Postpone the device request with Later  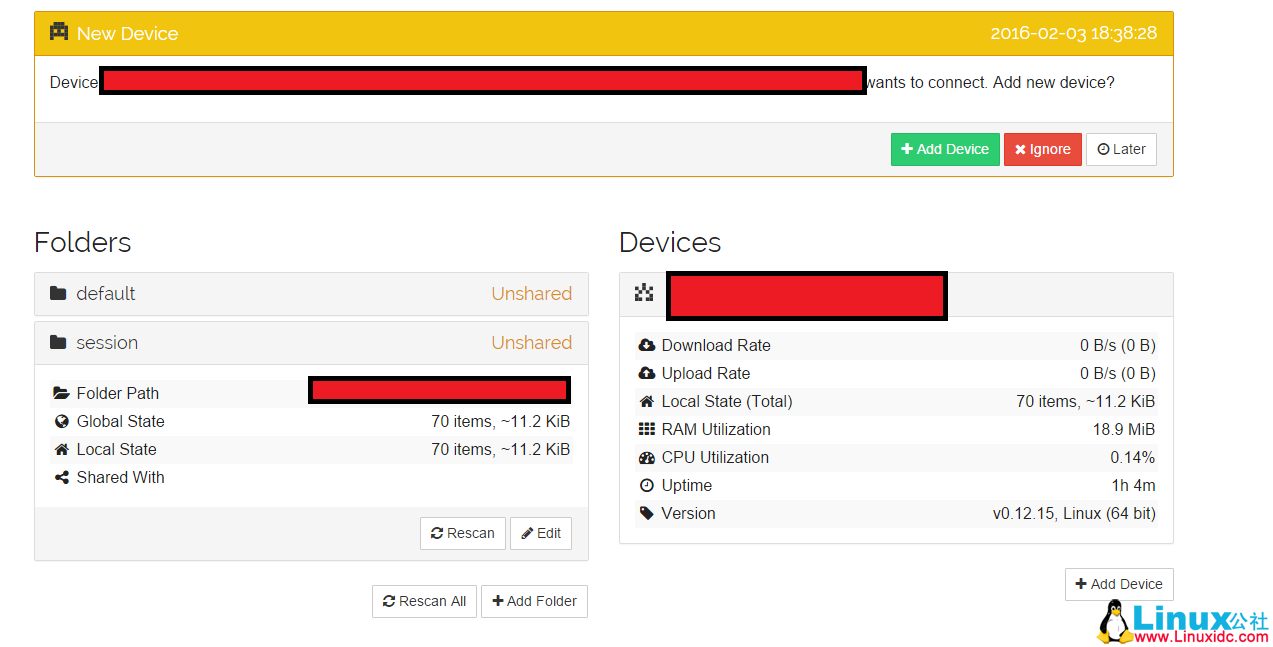[1121, 149]
